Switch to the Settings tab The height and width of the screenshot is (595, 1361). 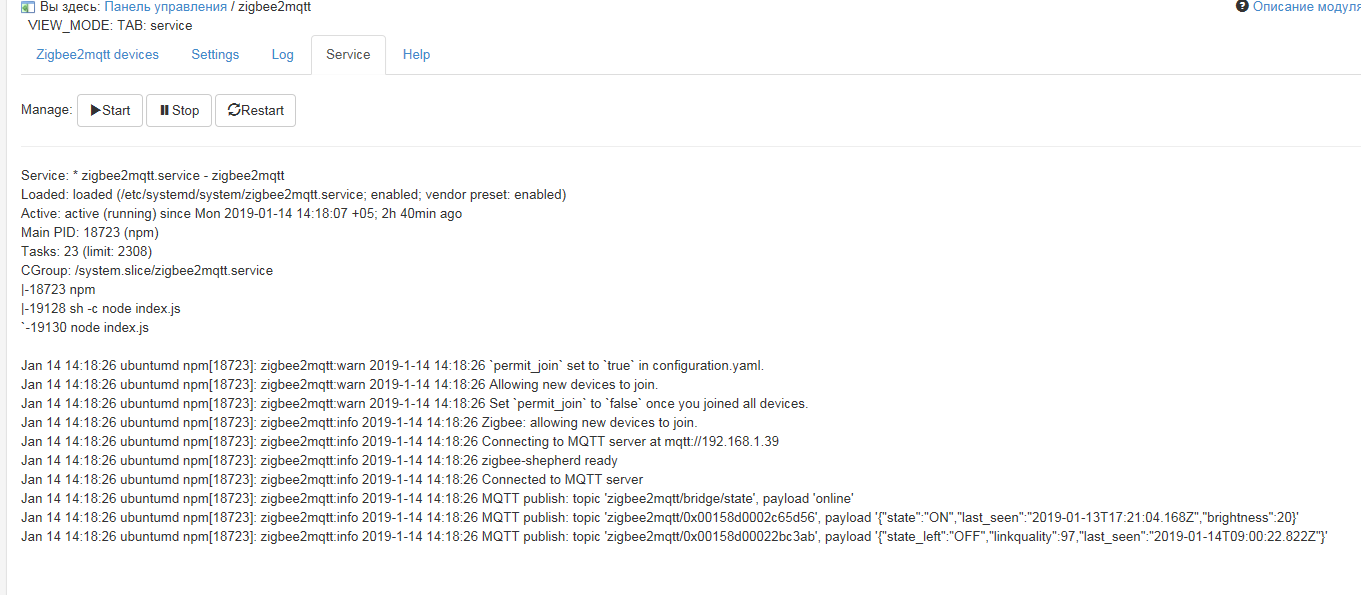tap(215, 55)
